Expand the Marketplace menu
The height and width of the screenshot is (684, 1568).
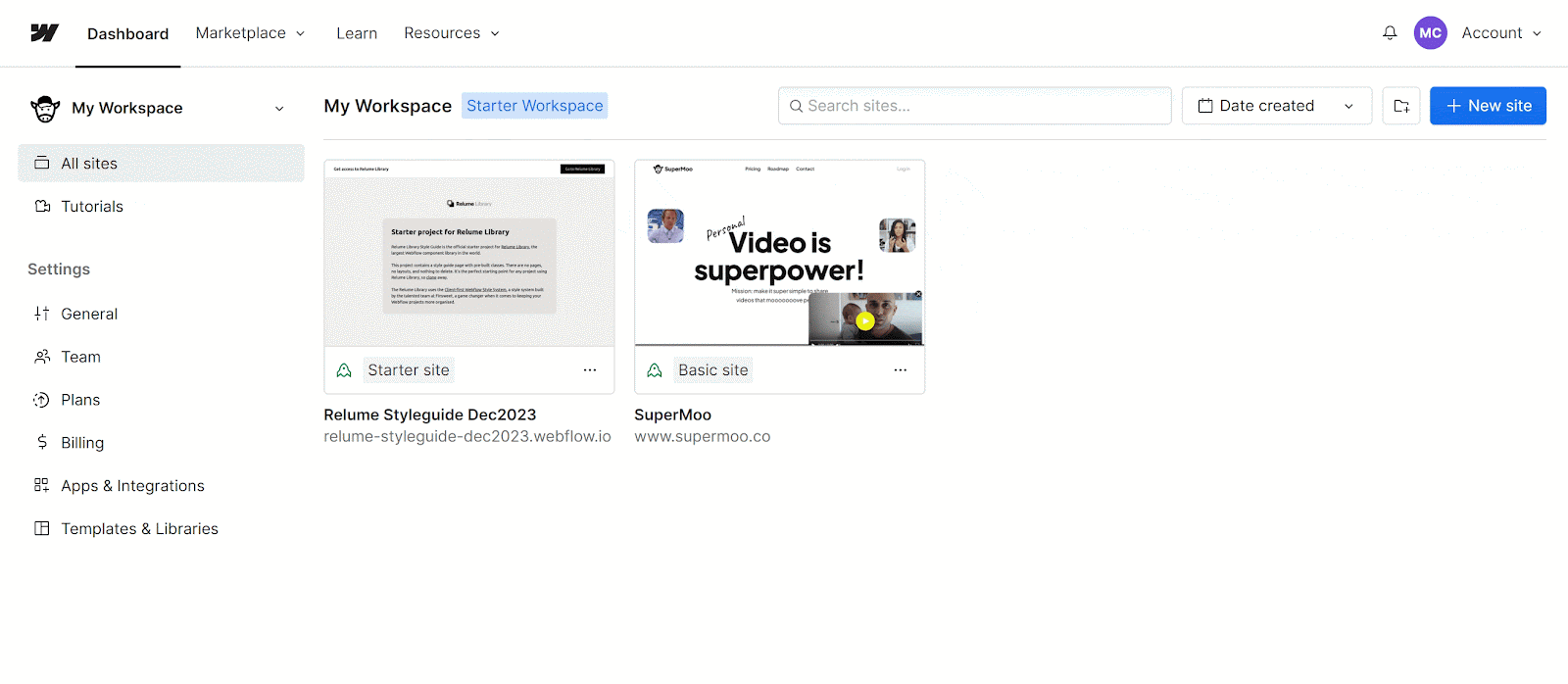(x=250, y=33)
